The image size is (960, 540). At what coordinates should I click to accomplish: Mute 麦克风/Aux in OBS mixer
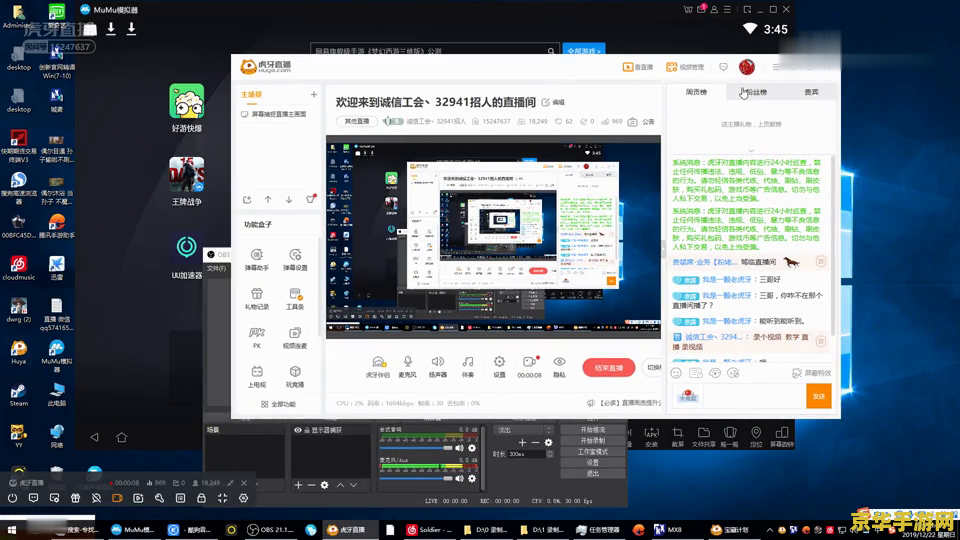tap(459, 479)
